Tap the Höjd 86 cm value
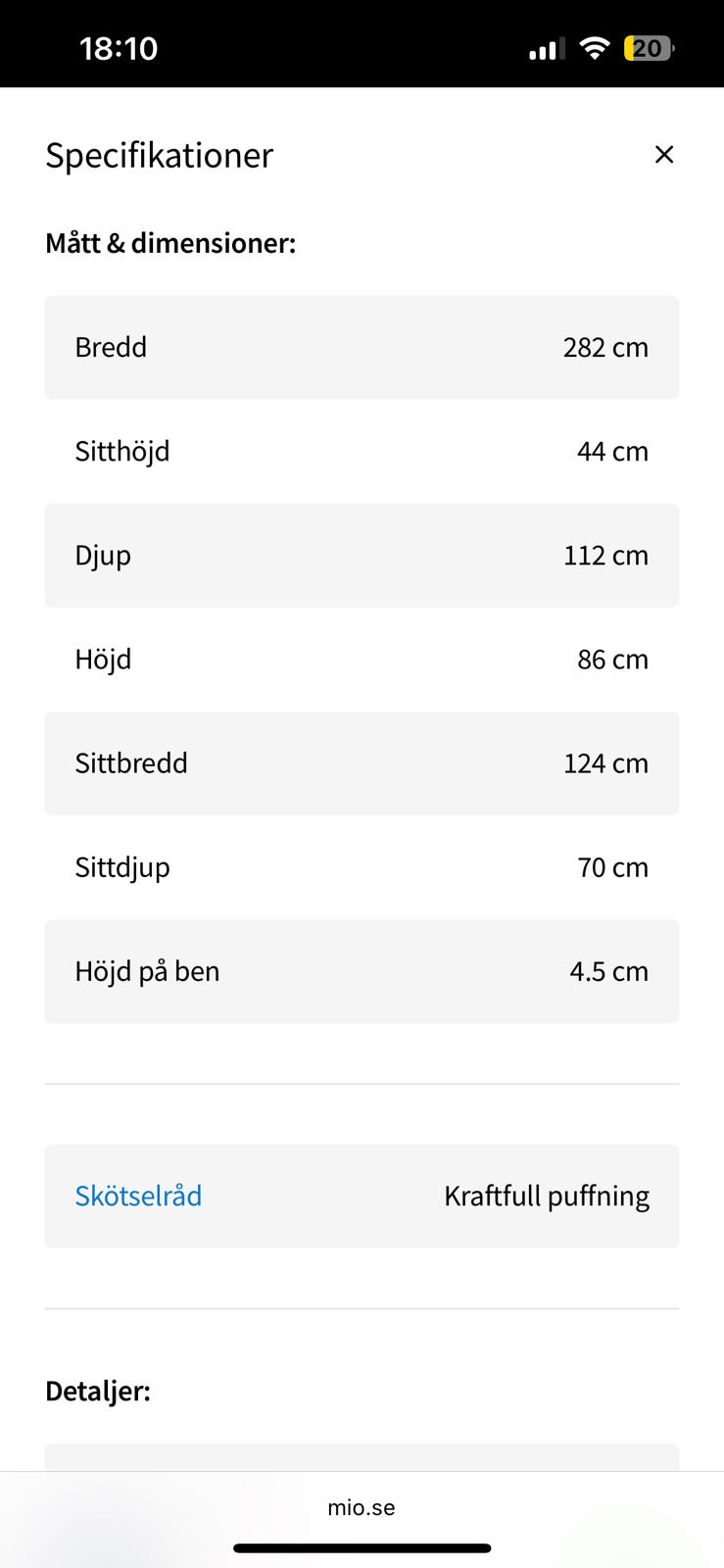The width and height of the screenshot is (724, 1568). point(612,660)
